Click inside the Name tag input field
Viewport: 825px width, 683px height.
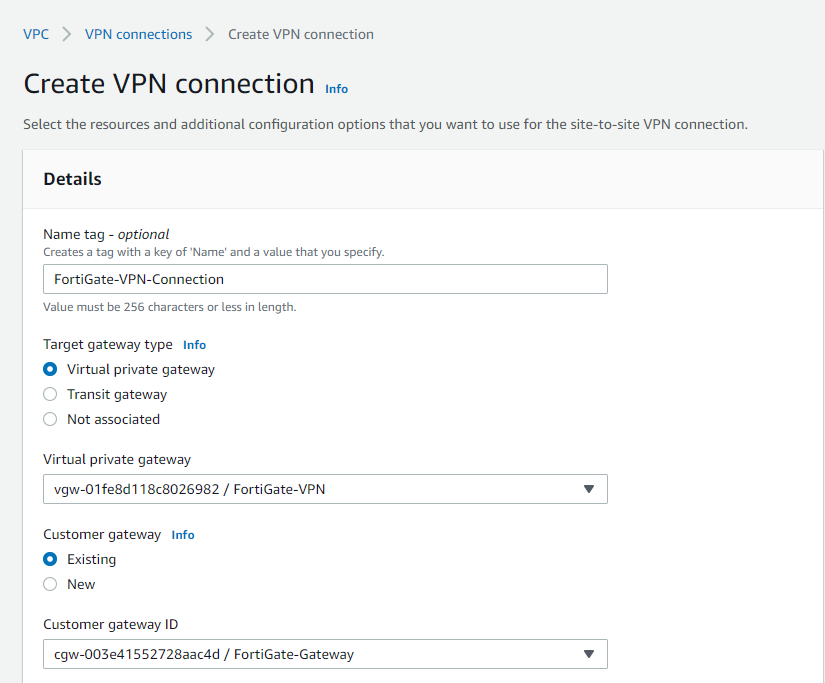[x=325, y=279]
